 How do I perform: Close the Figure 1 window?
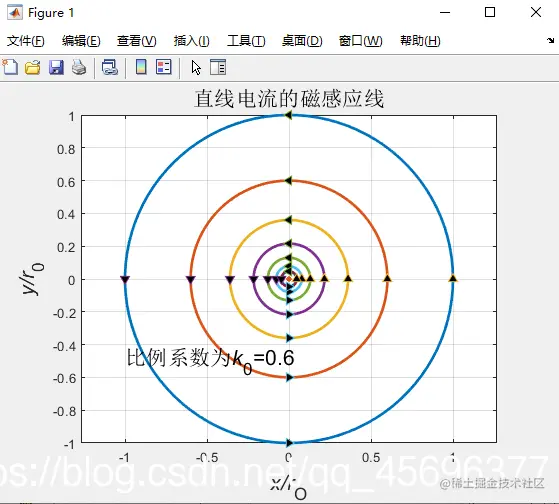pos(535,12)
